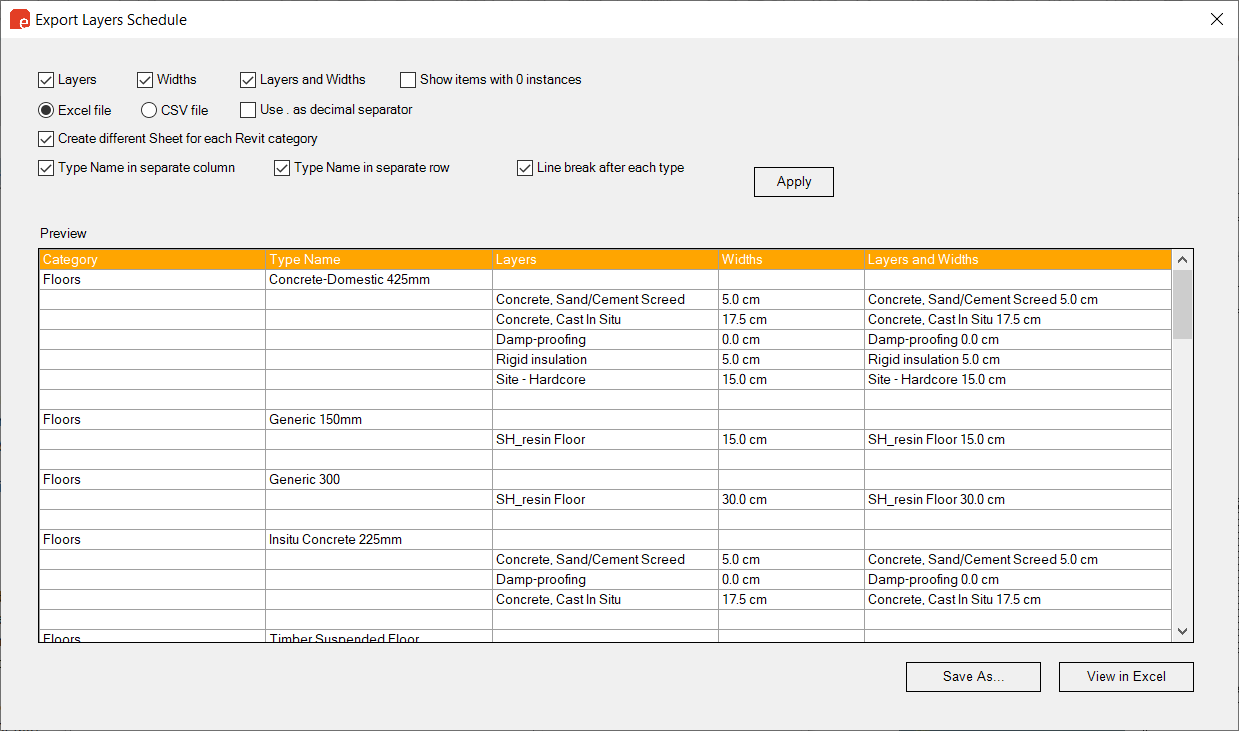The image size is (1239, 731).
Task: Click the app icon in title bar
Action: tap(19, 19)
